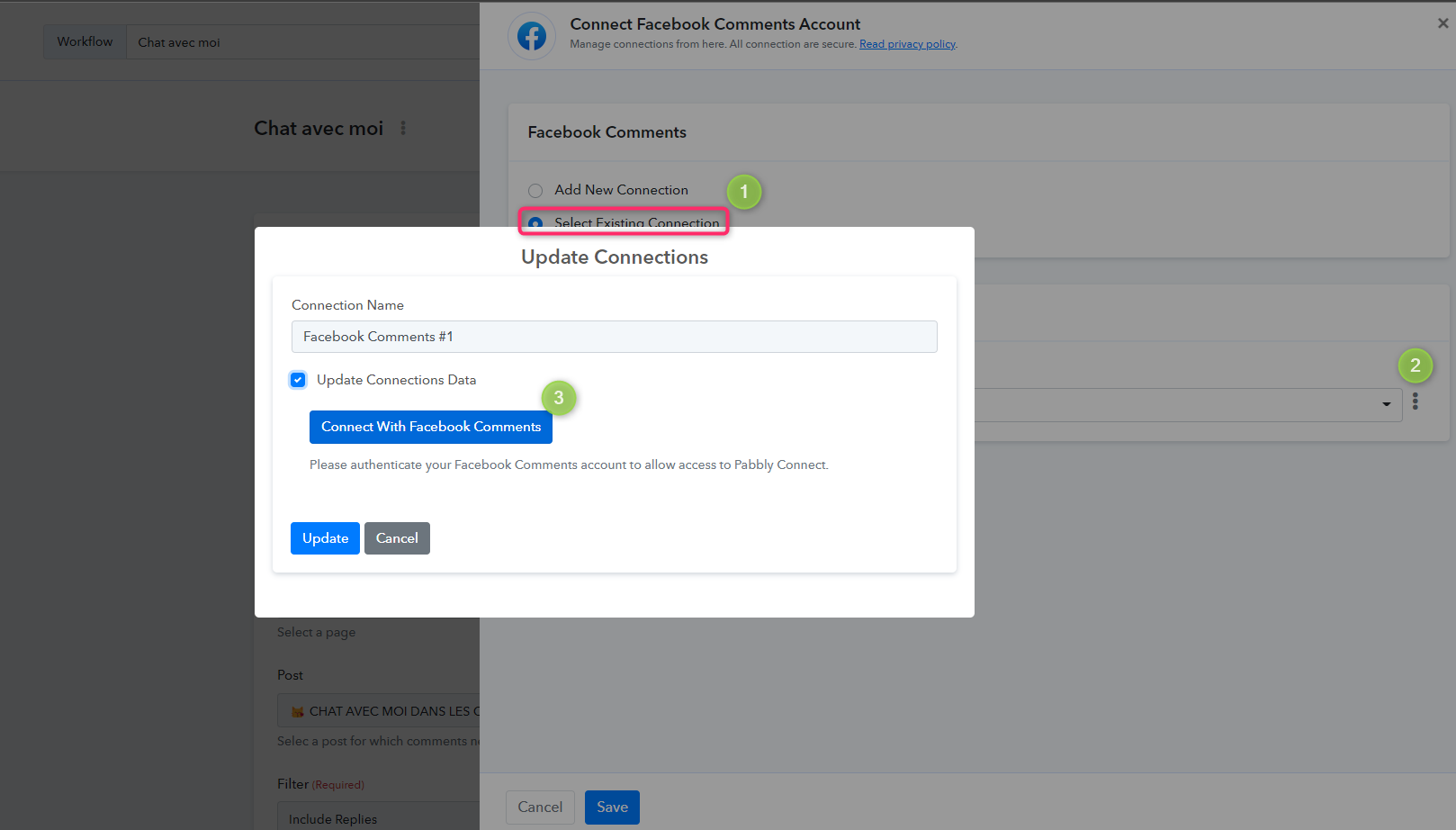The width and height of the screenshot is (1456, 830).
Task: Click Connect With Facebook Comments button
Action: [431, 427]
